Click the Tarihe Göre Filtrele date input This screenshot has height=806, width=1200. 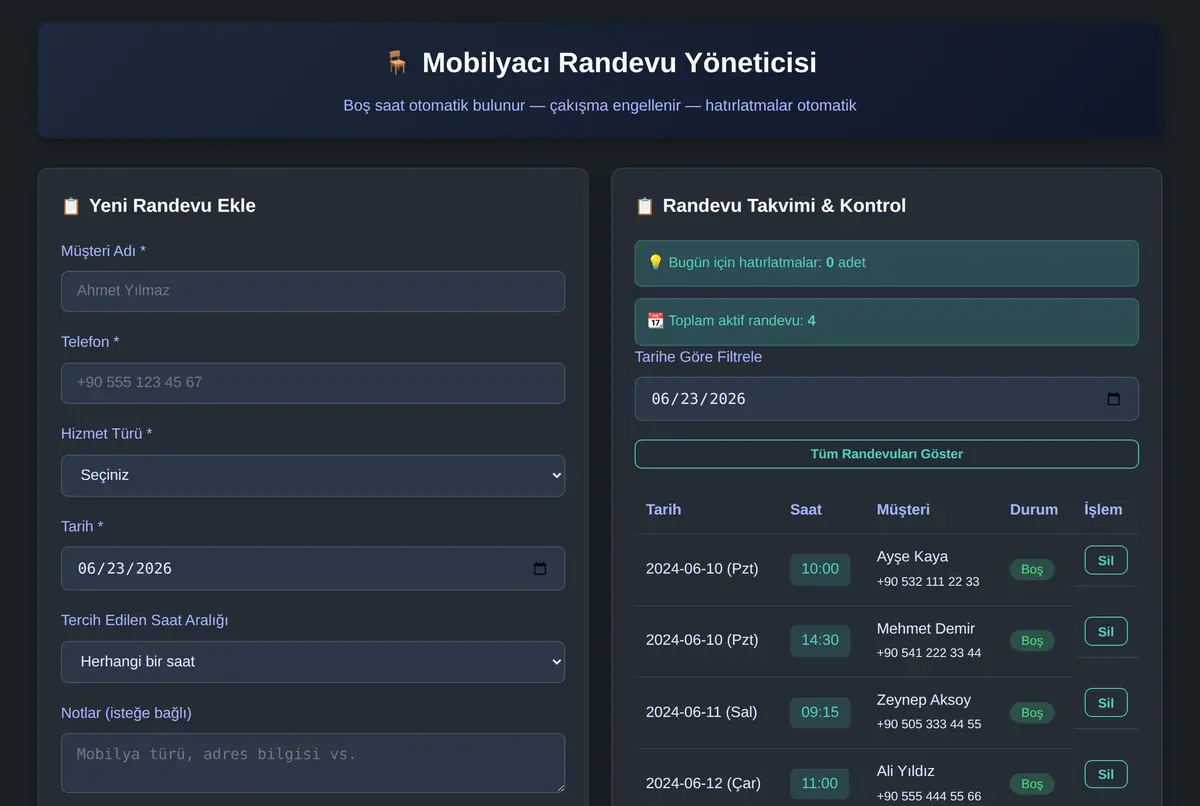click(887, 399)
